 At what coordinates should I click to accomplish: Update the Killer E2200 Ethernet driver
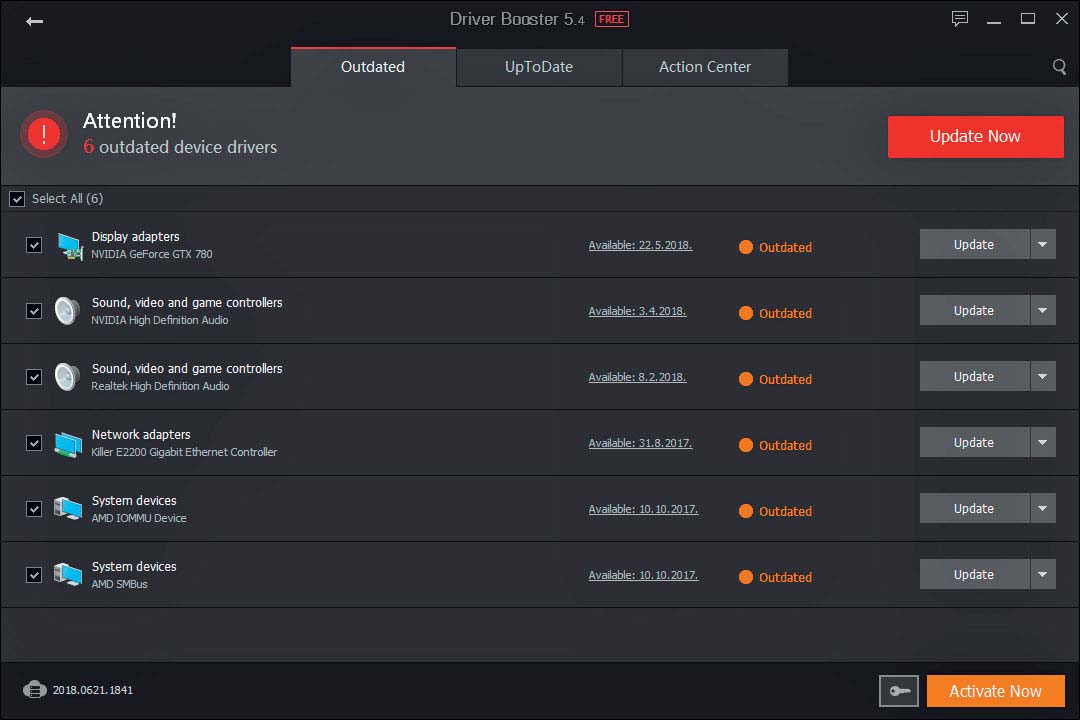tap(975, 442)
